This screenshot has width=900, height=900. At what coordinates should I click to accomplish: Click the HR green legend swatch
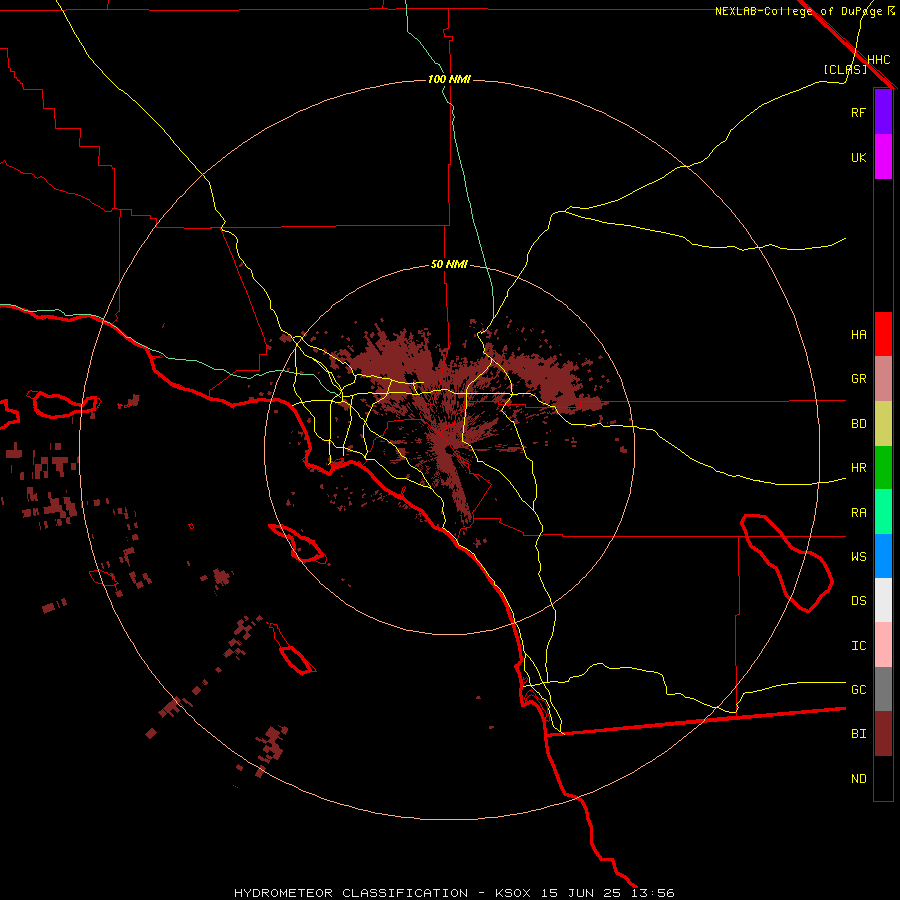[883, 468]
